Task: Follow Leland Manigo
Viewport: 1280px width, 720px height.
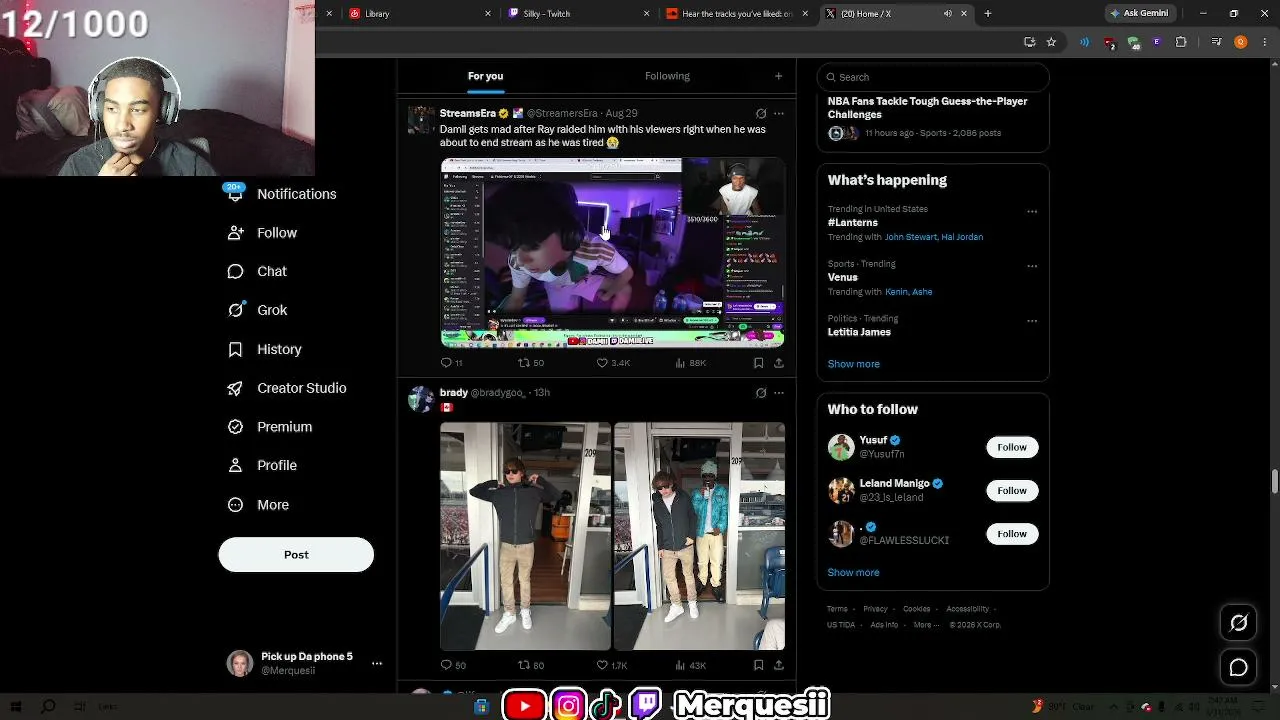Action: (1012, 490)
